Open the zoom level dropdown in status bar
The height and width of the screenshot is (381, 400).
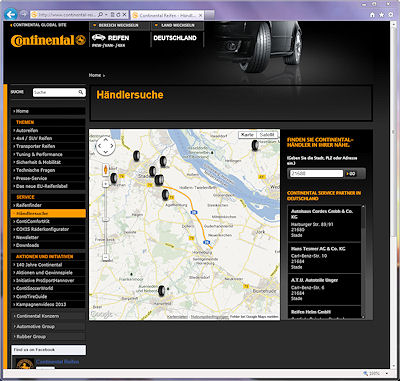click(386, 374)
